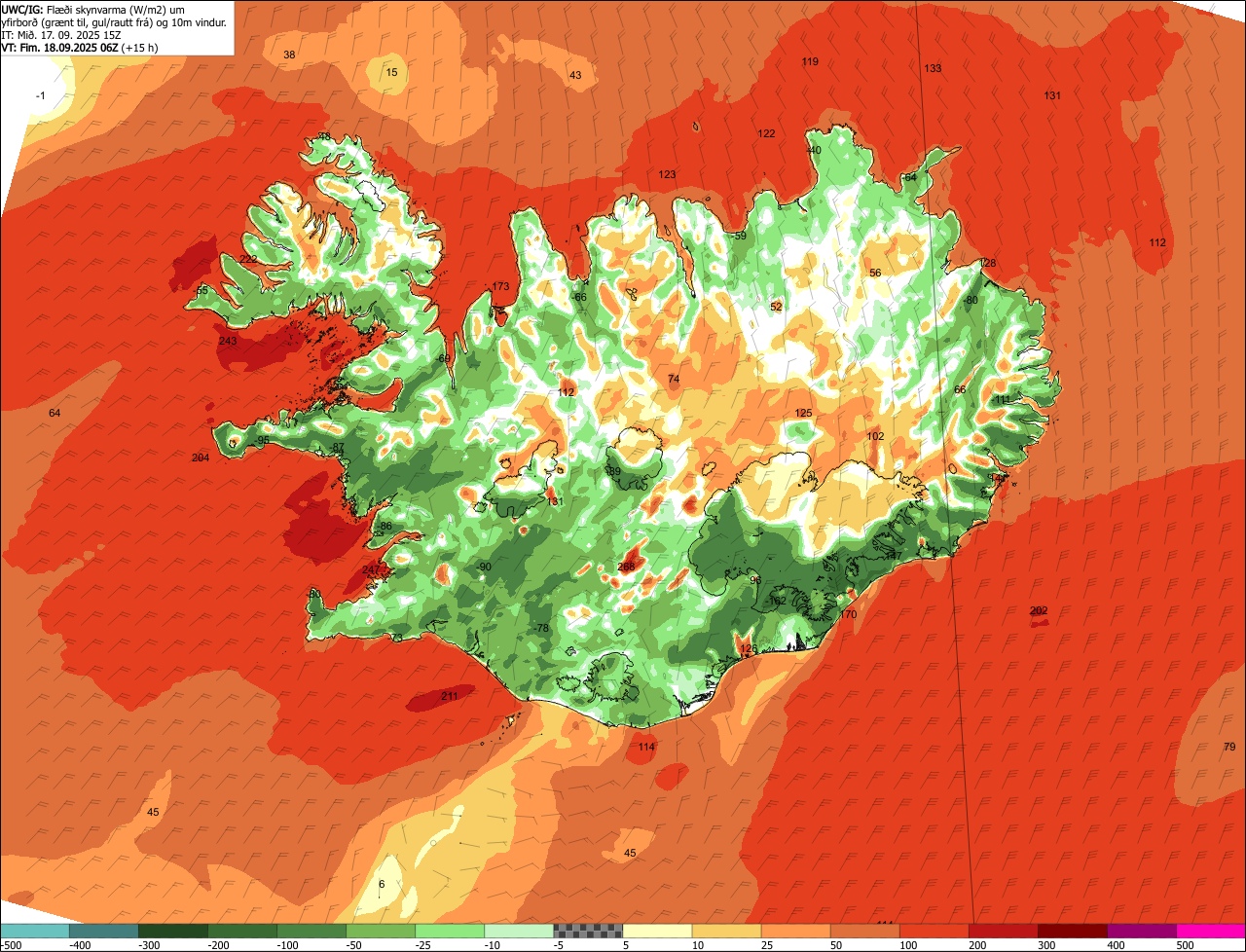Screen dimensions: 1246x952
Task: Click the sea value 204 west of Snæfellsnes
Action: (x=201, y=458)
